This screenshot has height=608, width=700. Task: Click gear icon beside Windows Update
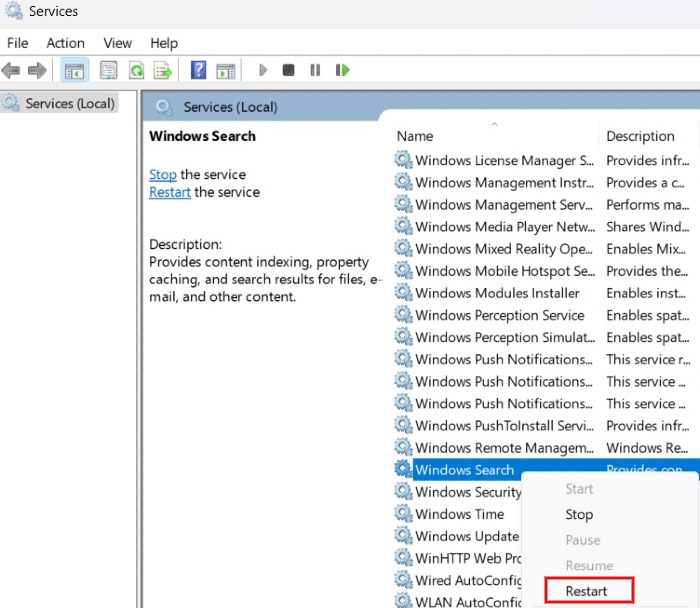[403, 535]
